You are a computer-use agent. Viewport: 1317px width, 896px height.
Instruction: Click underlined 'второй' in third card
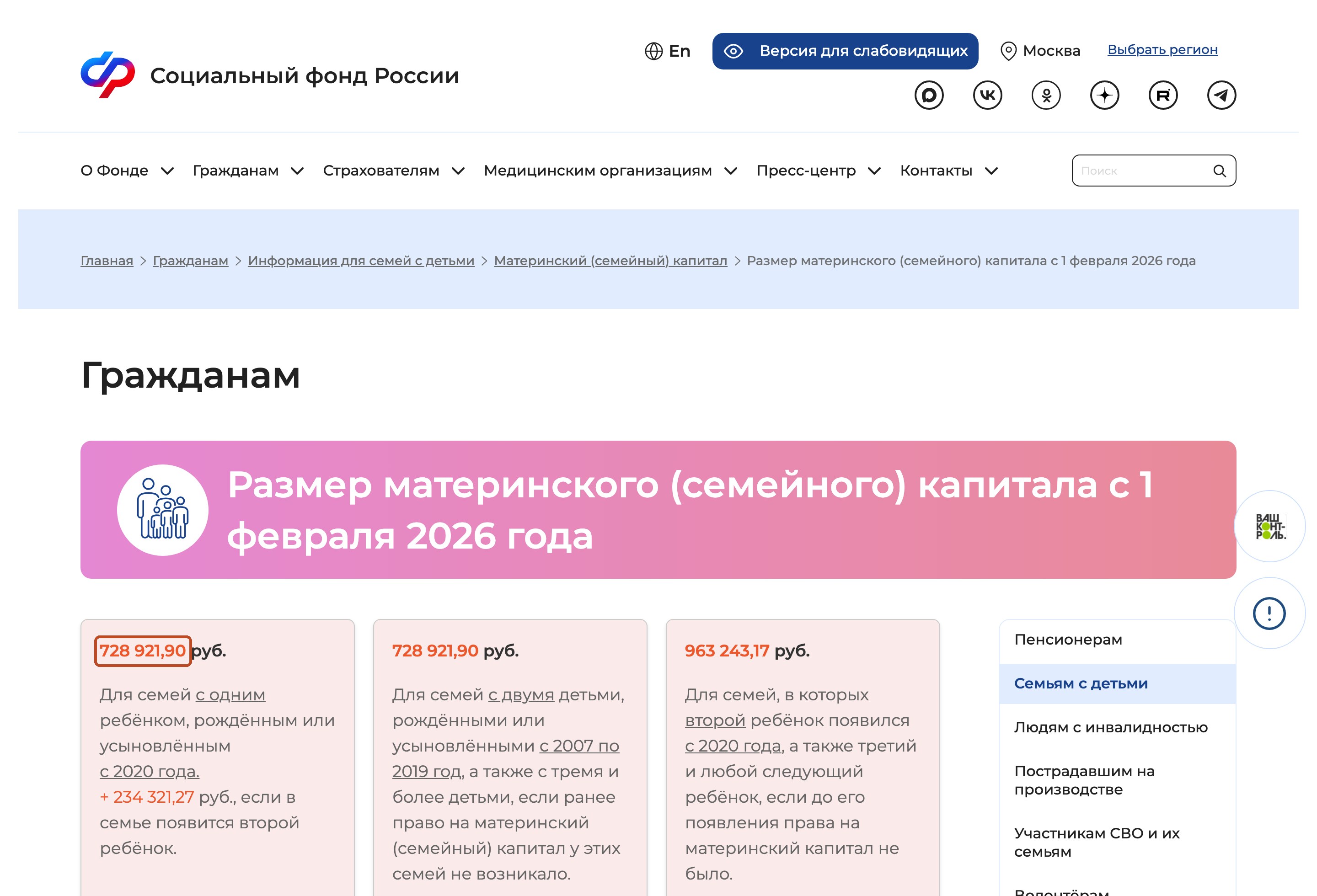pyautogui.click(x=715, y=720)
